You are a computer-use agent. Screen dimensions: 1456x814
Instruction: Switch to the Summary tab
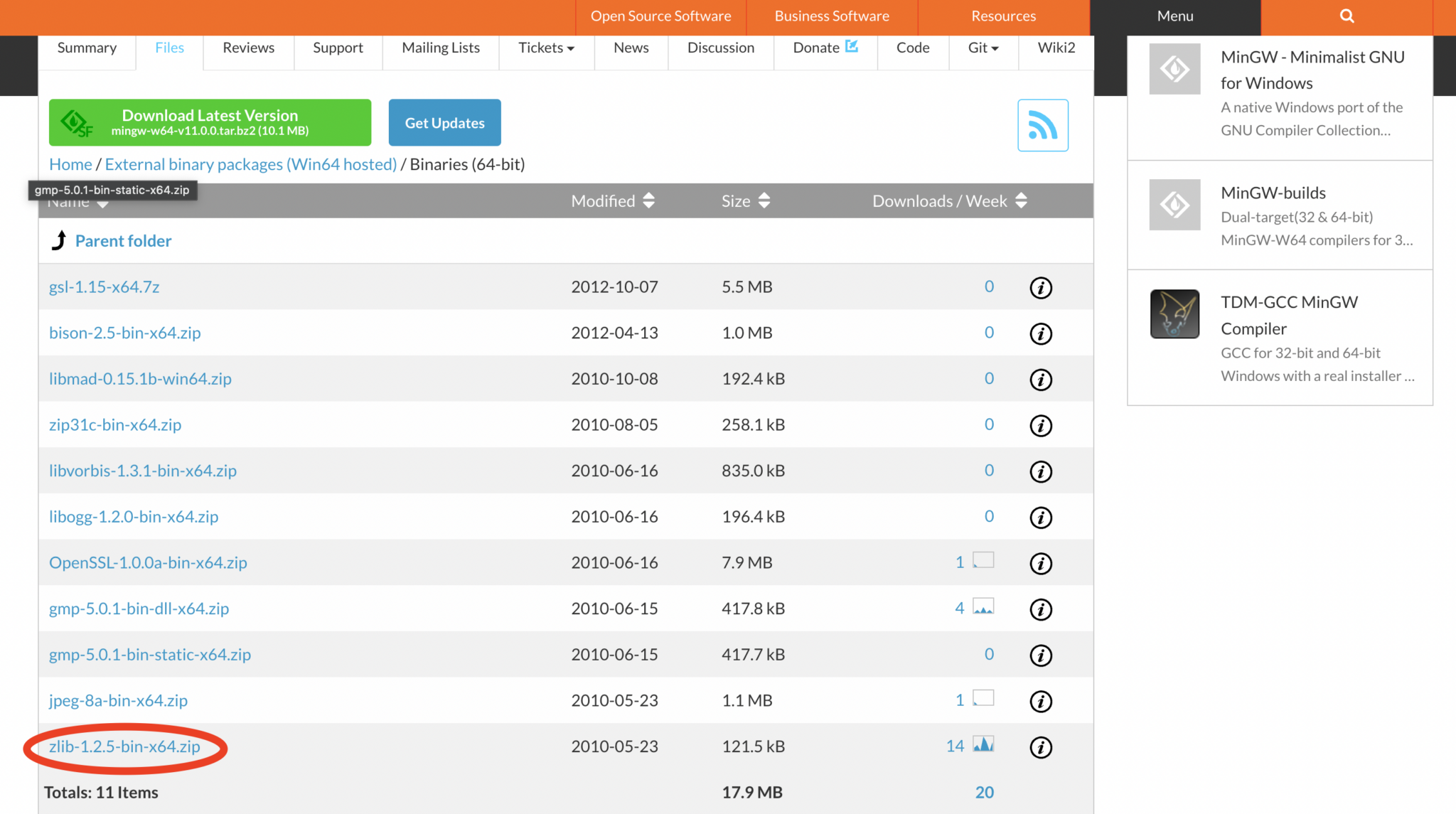pos(87,48)
